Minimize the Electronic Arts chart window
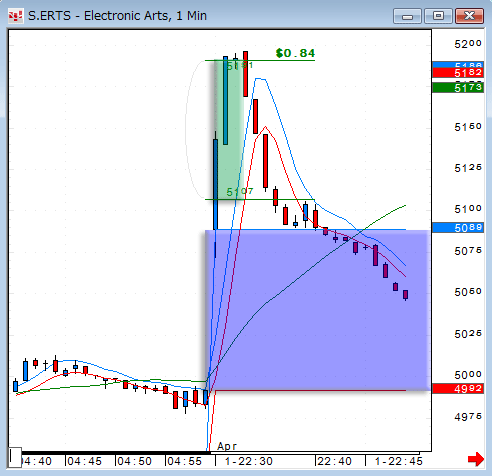The width and height of the screenshot is (492, 476). pos(407,16)
